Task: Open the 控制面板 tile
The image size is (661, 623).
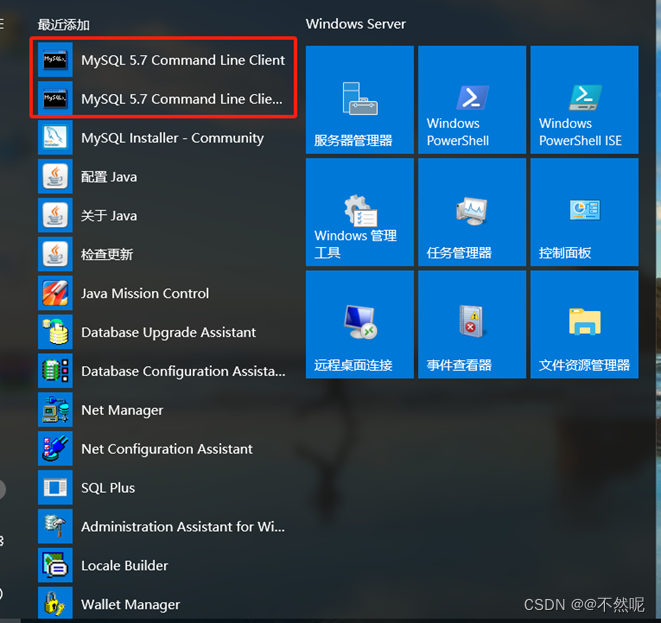Action: (584, 212)
